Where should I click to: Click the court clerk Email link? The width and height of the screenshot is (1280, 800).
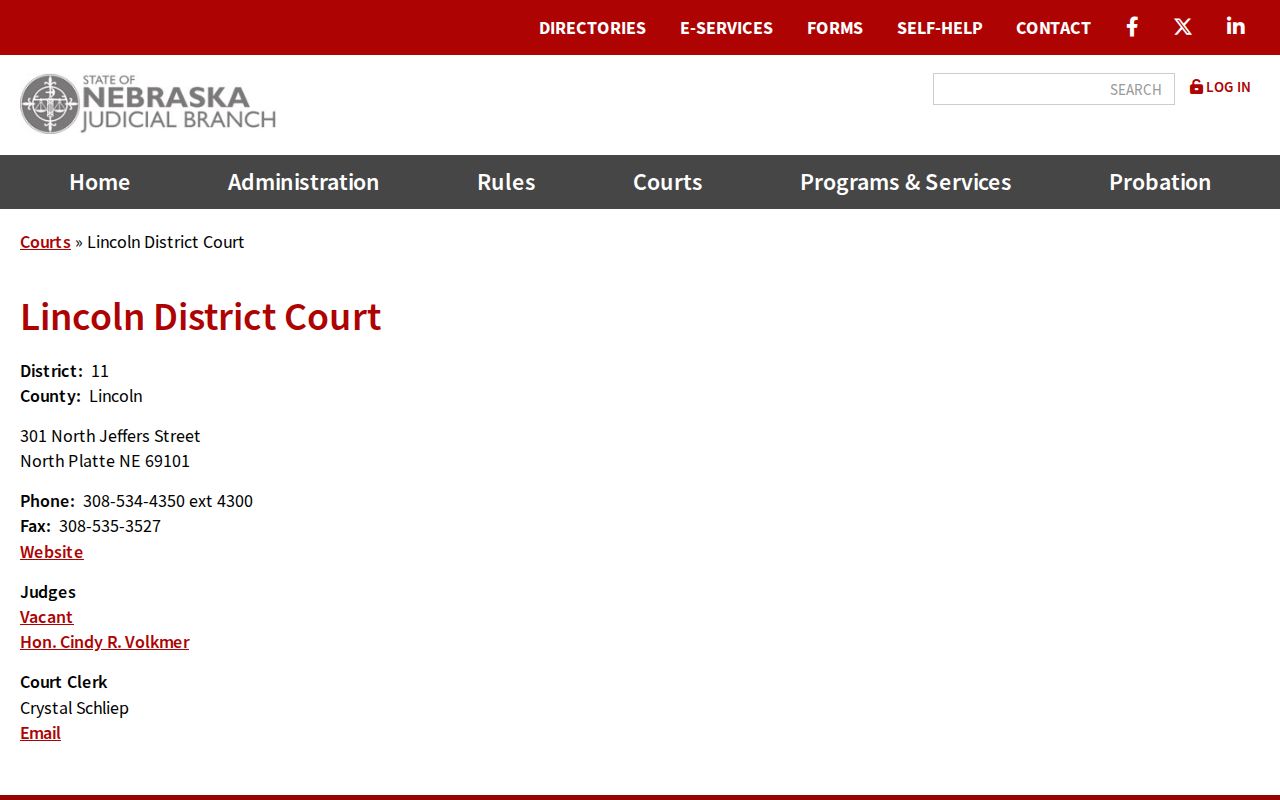(40, 733)
